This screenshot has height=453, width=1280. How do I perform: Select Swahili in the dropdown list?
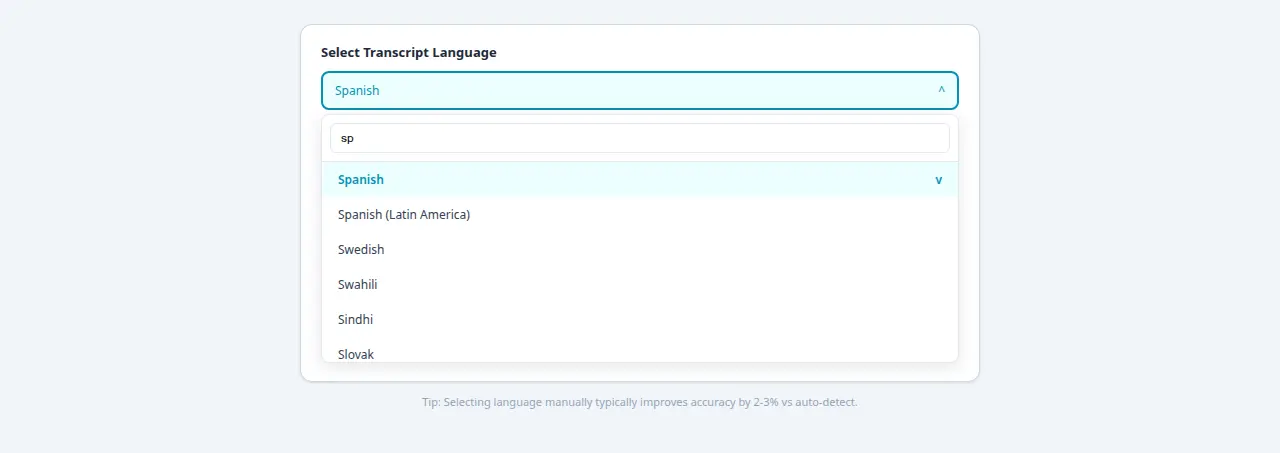click(639, 285)
